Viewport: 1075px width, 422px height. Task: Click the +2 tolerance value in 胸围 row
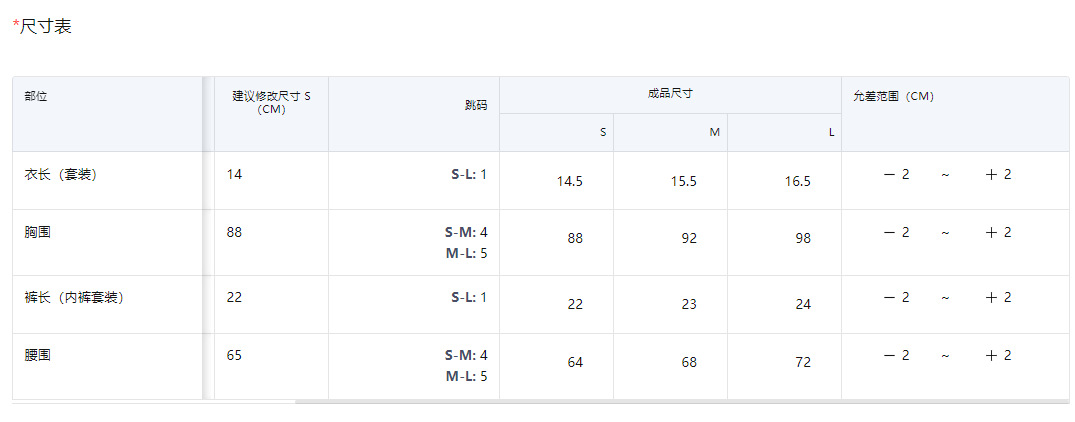click(998, 232)
